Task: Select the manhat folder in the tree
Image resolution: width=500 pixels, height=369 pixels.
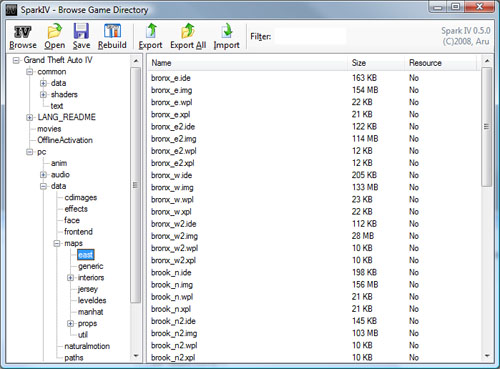Action: pyautogui.click(x=90, y=312)
